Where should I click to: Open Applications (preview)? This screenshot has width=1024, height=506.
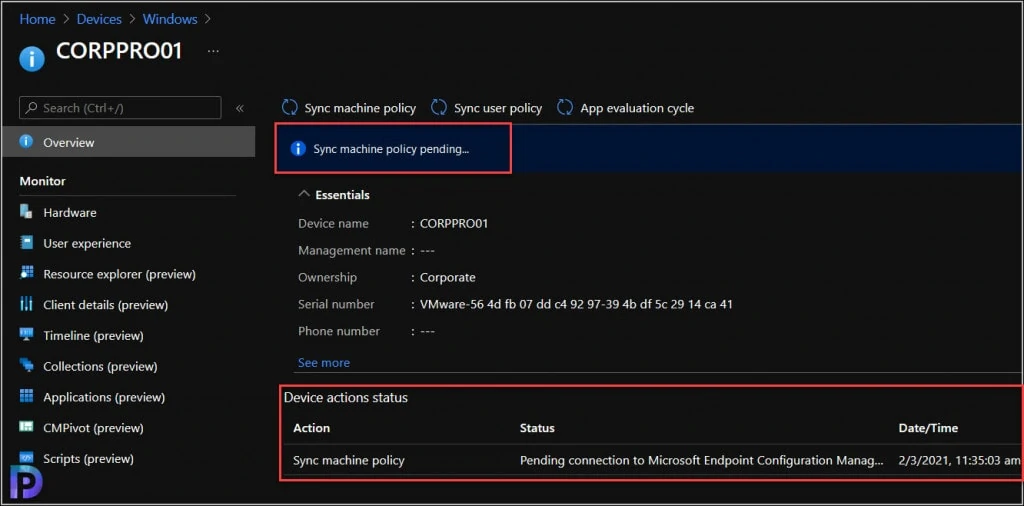click(x=104, y=397)
